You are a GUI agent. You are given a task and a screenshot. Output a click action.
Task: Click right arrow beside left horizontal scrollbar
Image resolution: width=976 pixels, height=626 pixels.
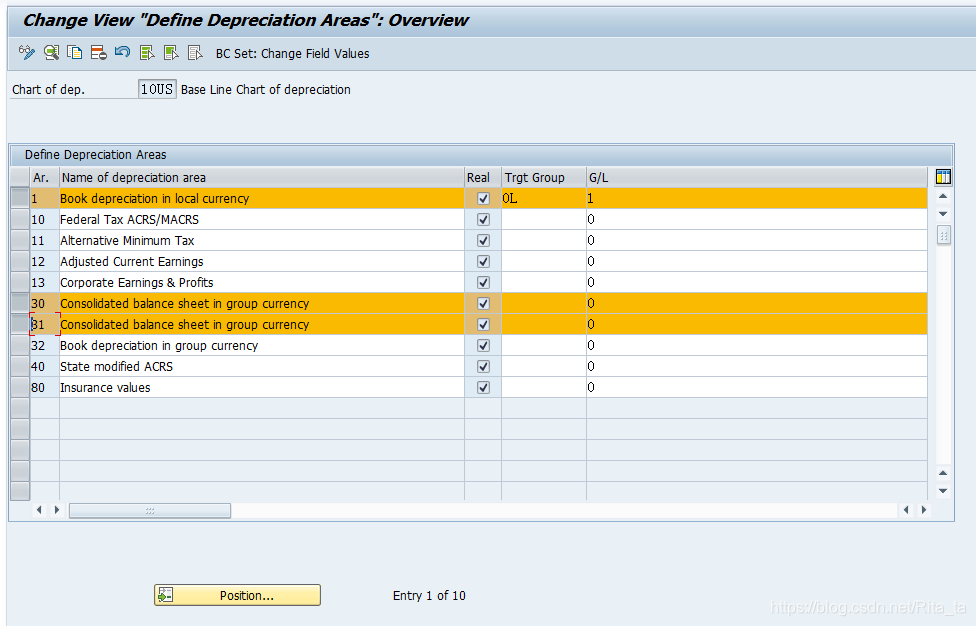point(57,510)
